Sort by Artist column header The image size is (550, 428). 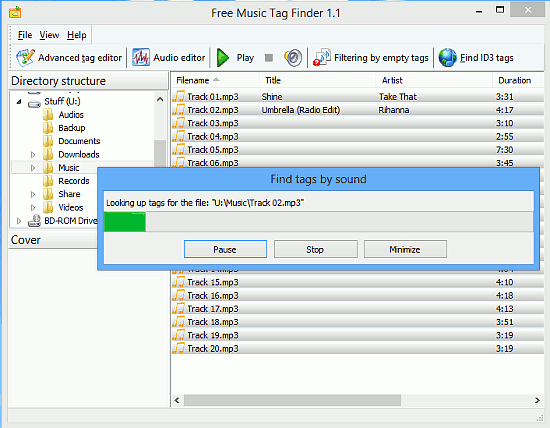point(434,80)
